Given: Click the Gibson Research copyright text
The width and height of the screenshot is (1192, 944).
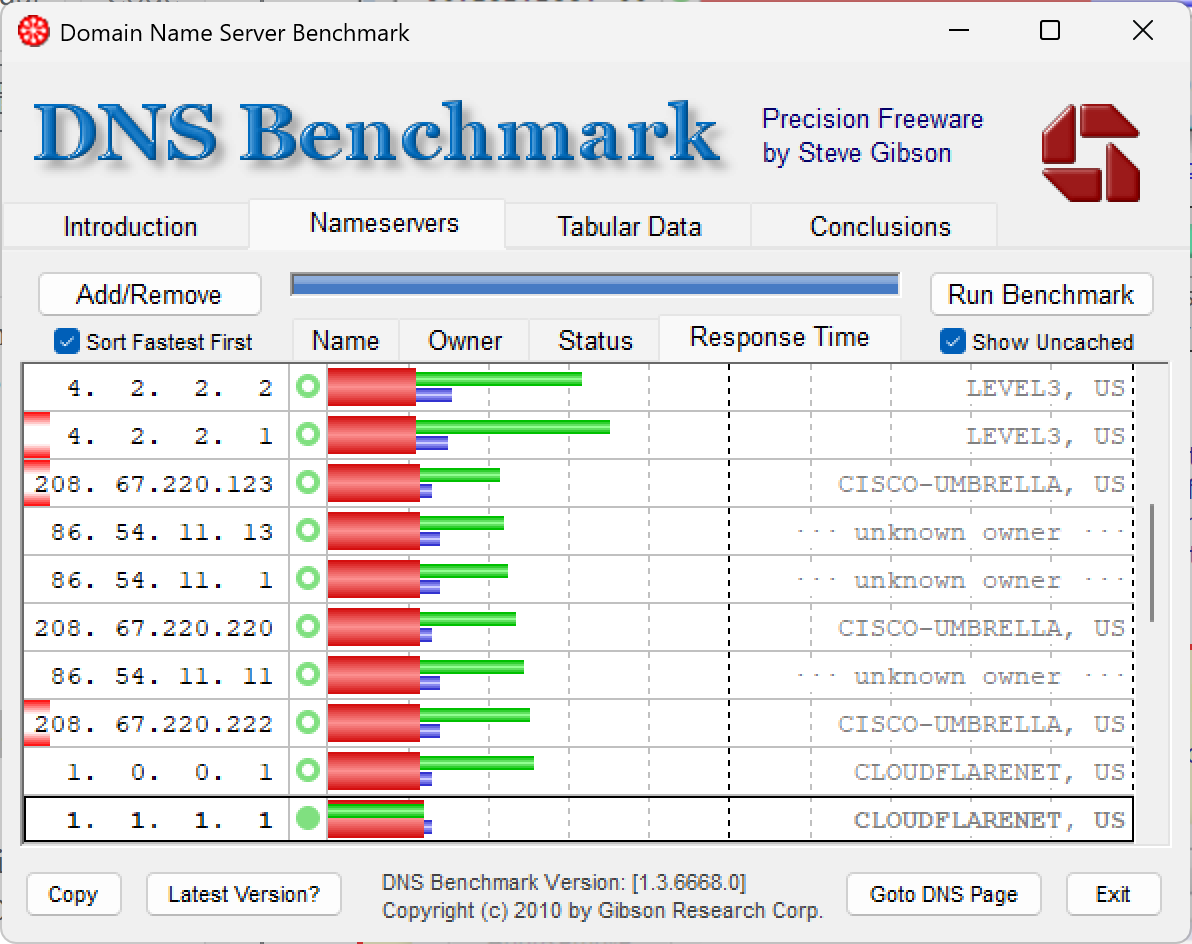Looking at the screenshot, I should [x=603, y=910].
